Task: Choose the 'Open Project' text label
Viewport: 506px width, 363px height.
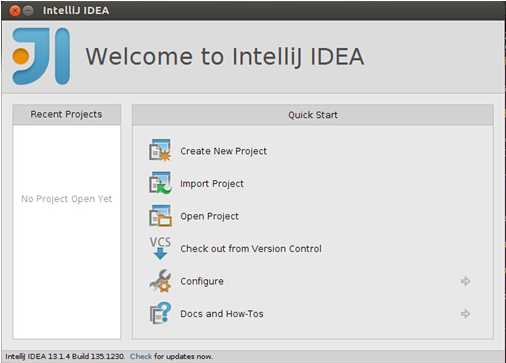Action: point(209,216)
